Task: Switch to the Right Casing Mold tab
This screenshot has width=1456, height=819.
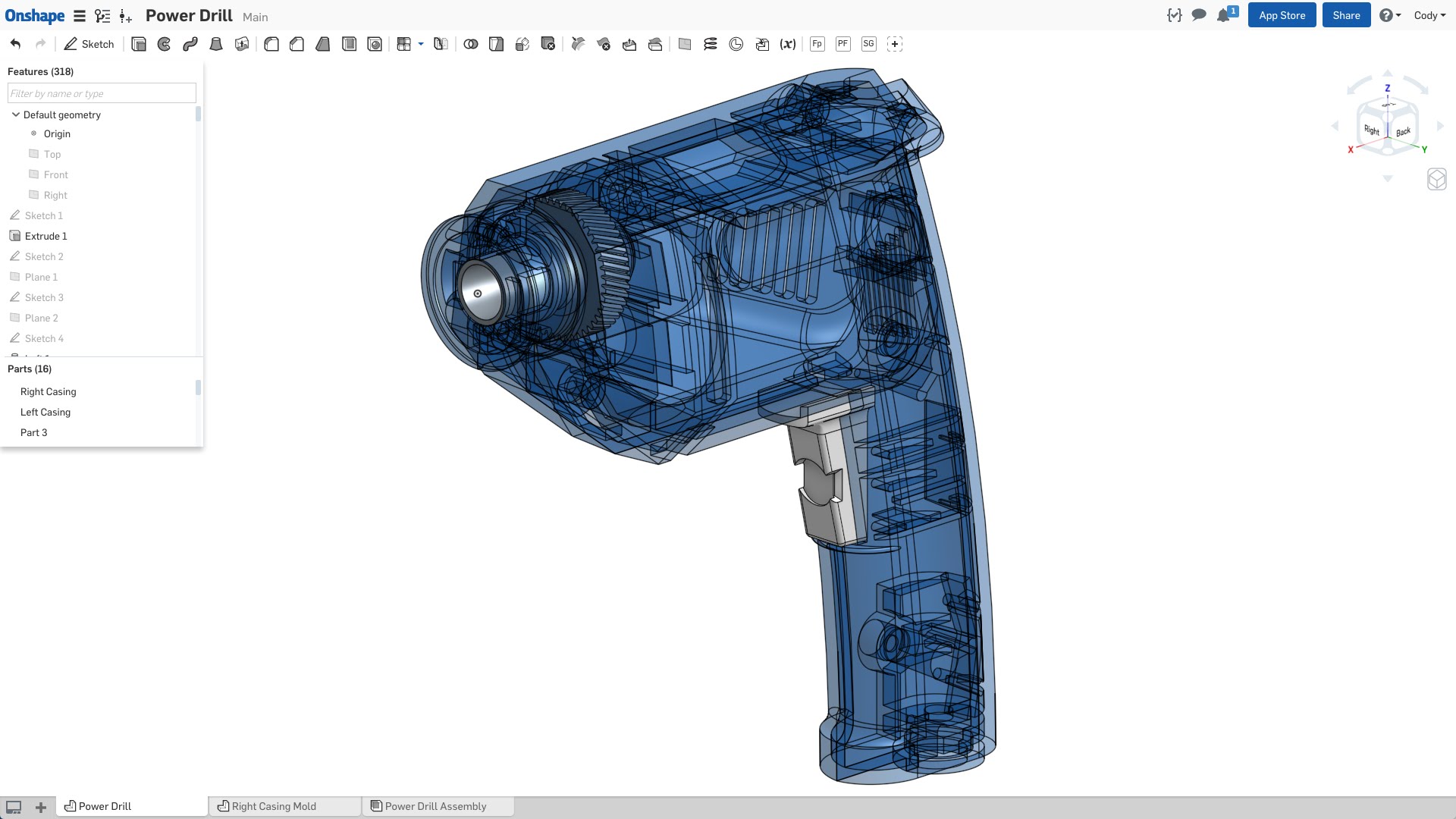Action: pos(275,806)
